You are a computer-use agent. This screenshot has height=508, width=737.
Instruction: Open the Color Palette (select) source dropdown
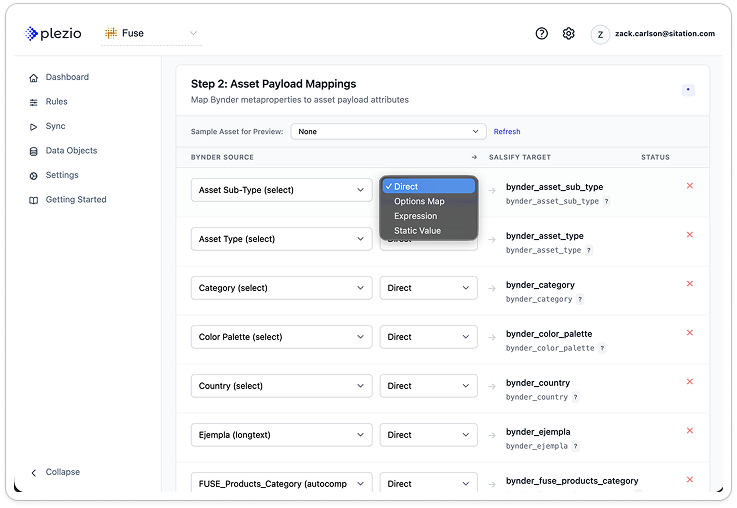tap(282, 336)
